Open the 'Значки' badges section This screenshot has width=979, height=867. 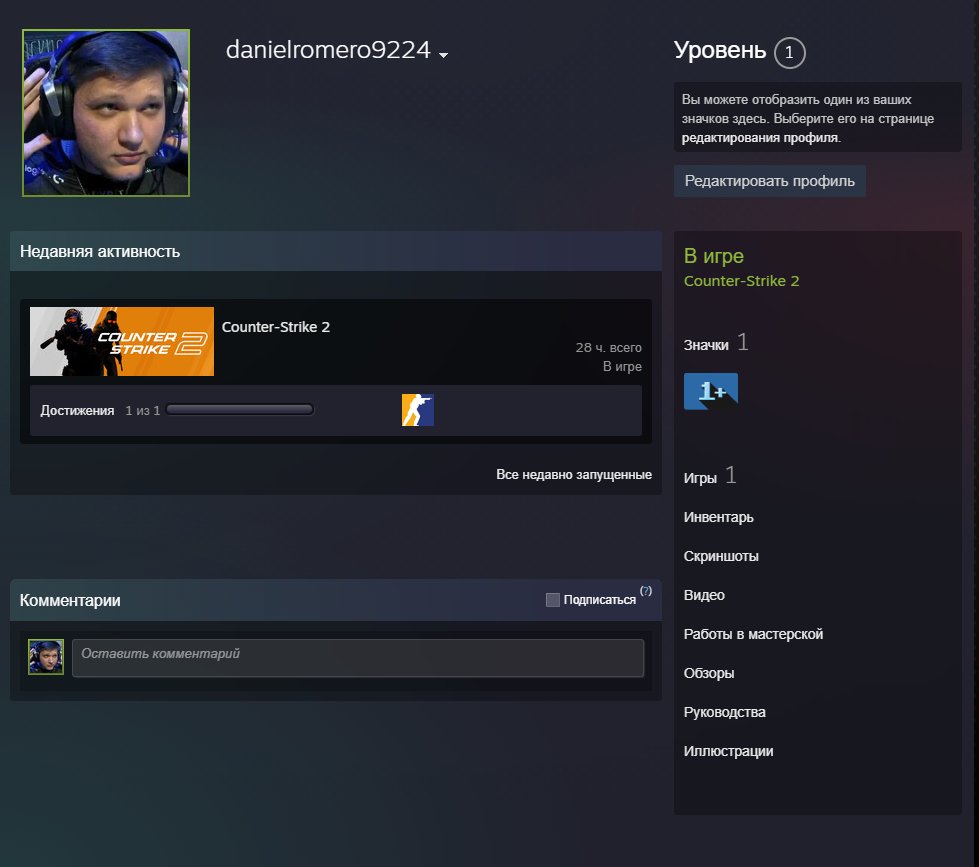[706, 345]
